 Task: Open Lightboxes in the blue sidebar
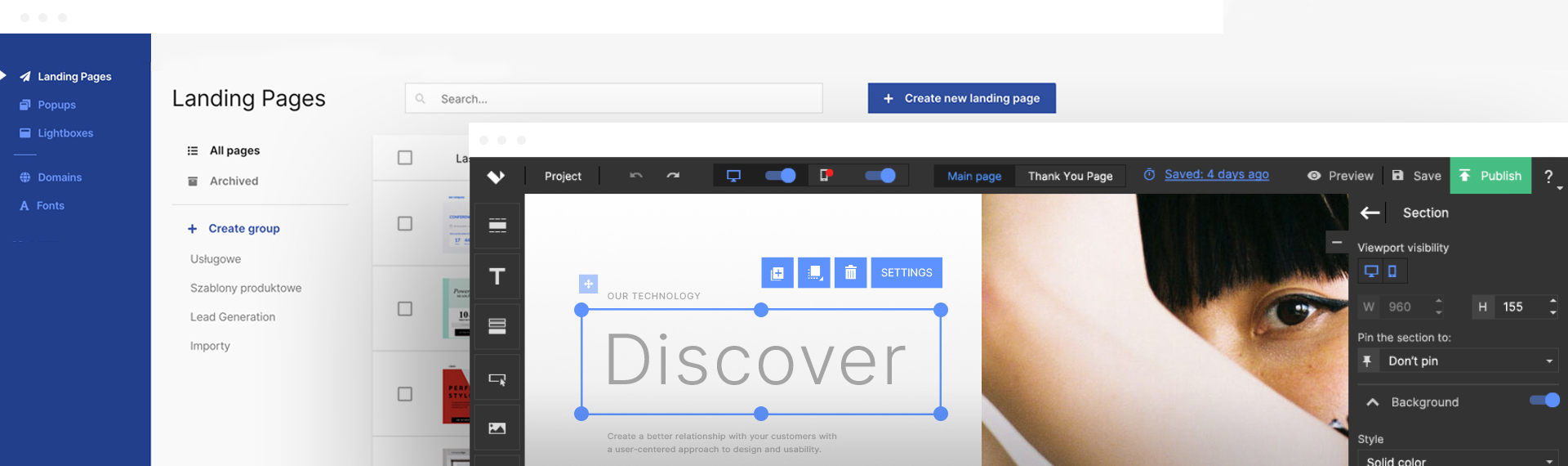coord(56,132)
